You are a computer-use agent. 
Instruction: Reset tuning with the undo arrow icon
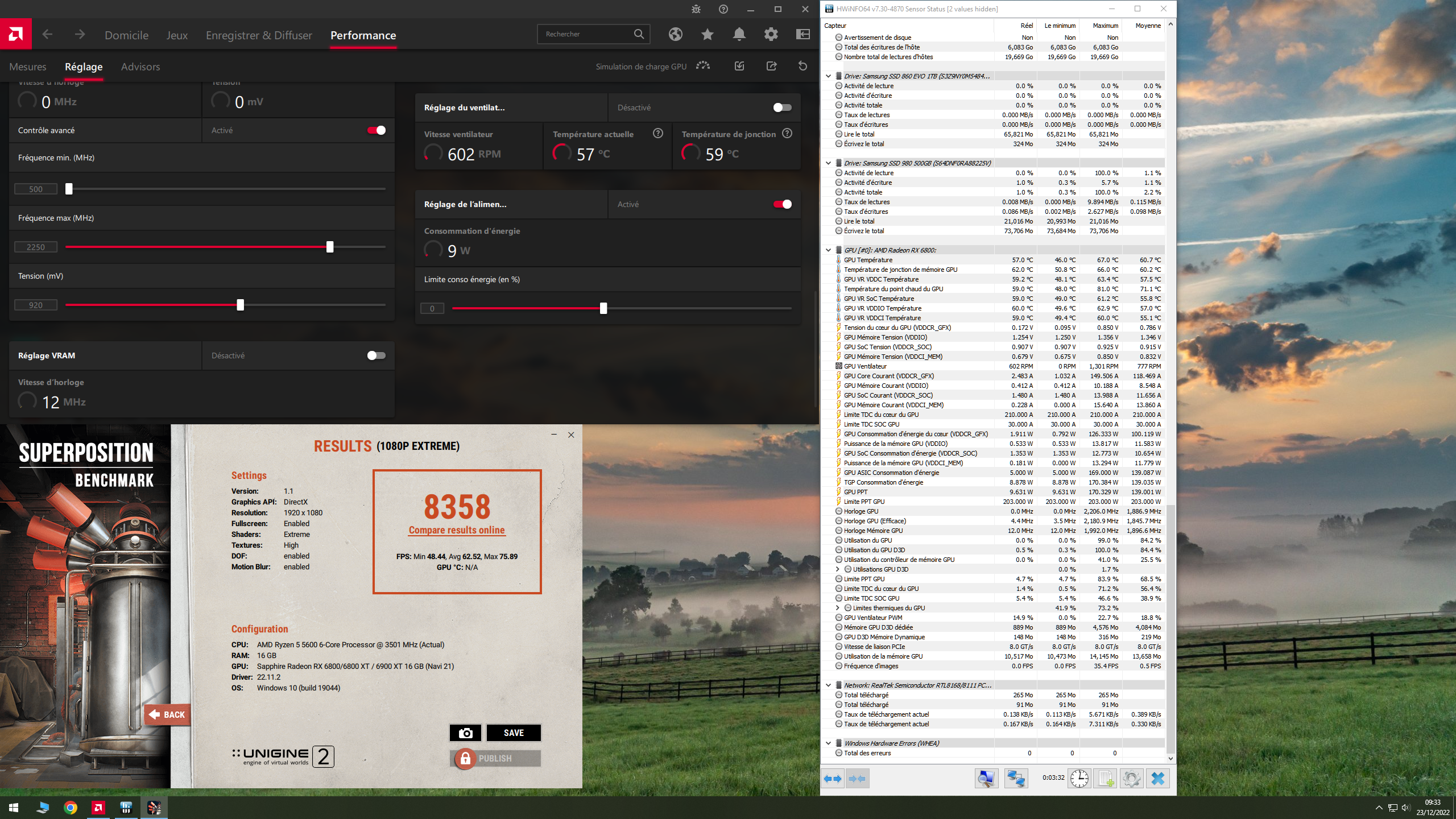pos(803,66)
